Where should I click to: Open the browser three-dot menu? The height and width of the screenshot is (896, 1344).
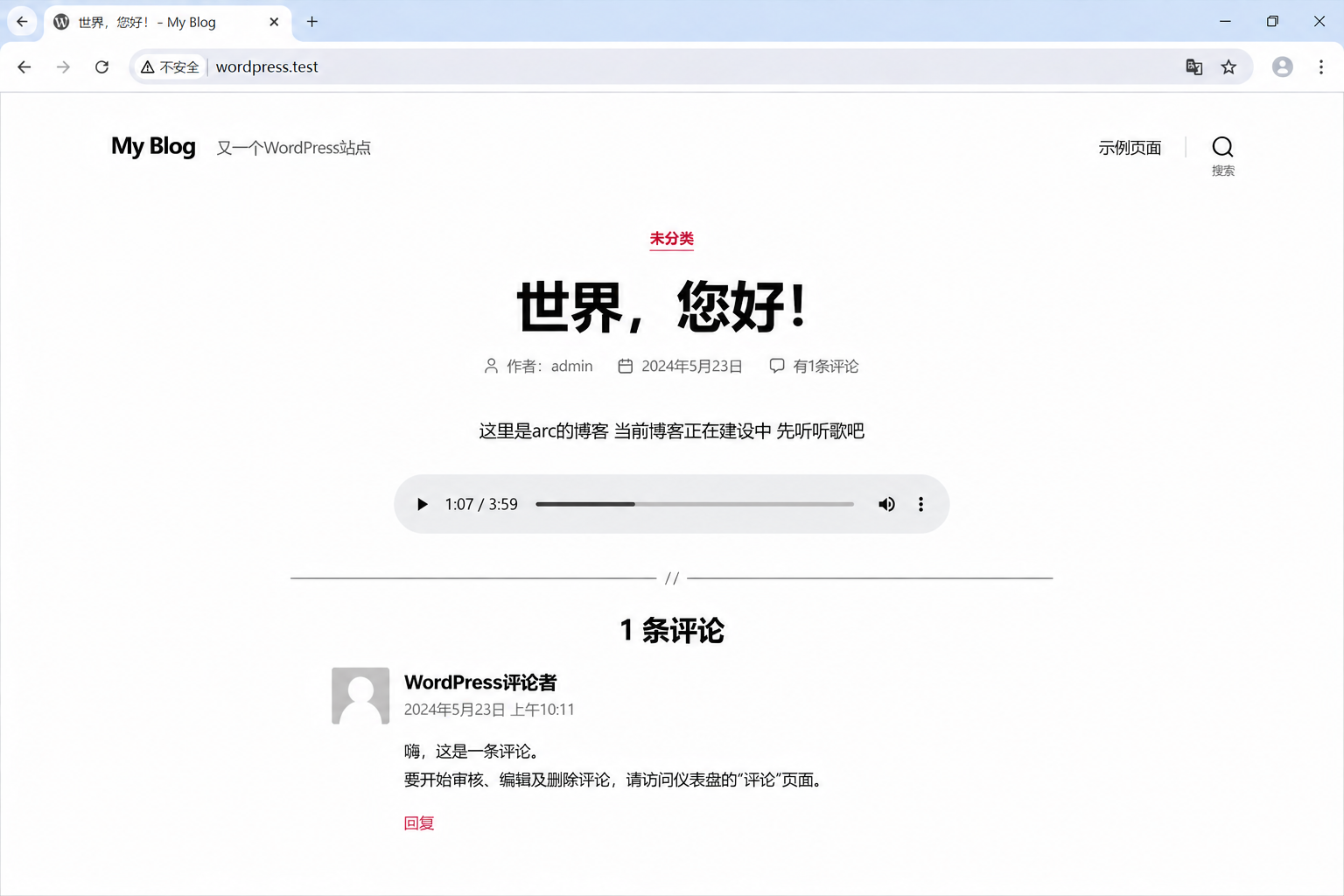1321,66
